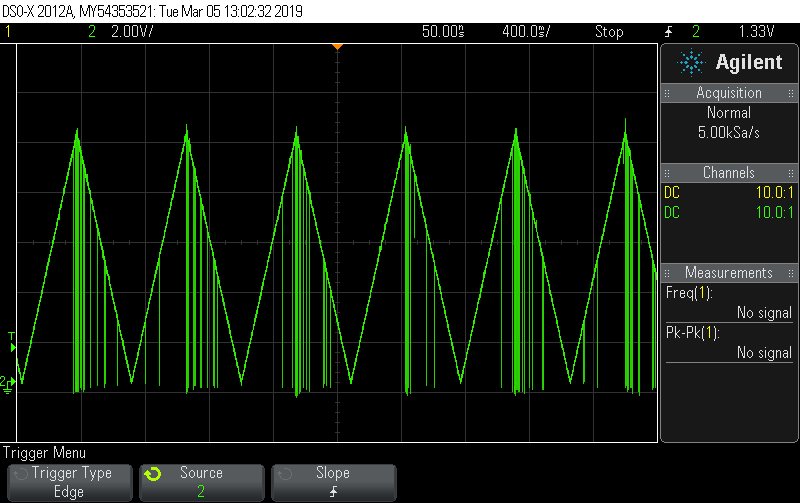Click the yellow DC coupling for channel 1
800x503 pixels.
pyautogui.click(x=672, y=192)
